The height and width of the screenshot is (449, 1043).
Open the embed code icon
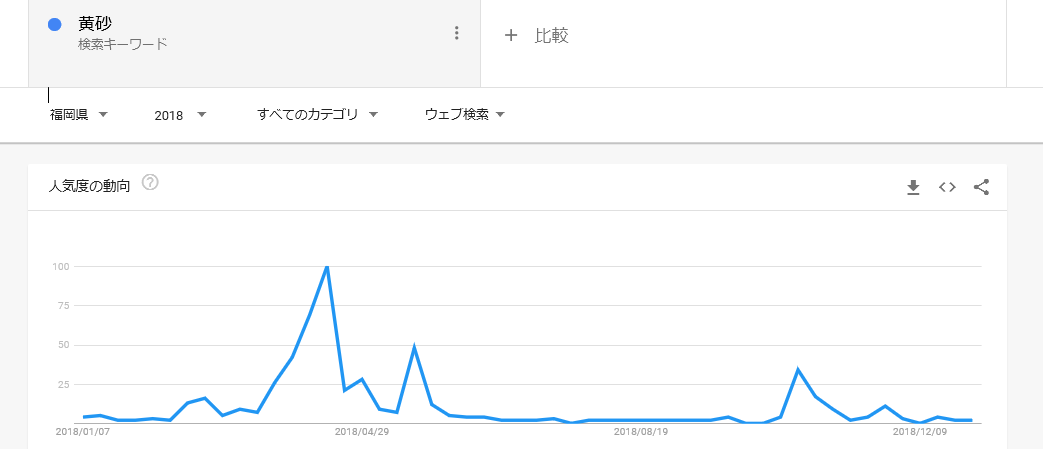click(x=947, y=188)
